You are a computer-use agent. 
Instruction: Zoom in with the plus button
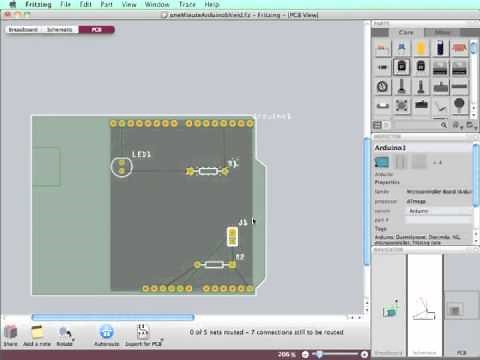[x=364, y=354]
